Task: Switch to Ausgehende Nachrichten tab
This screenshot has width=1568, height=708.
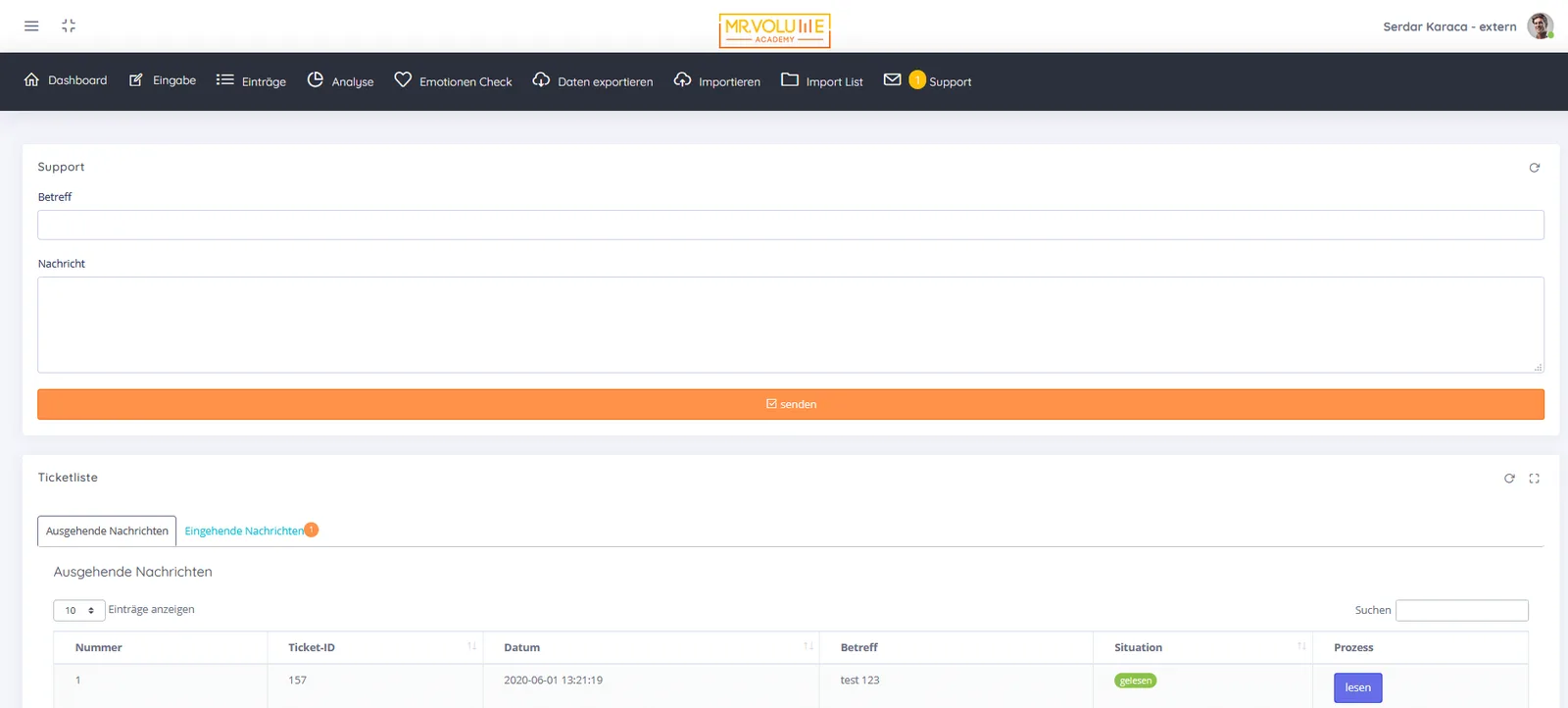Action: [107, 531]
